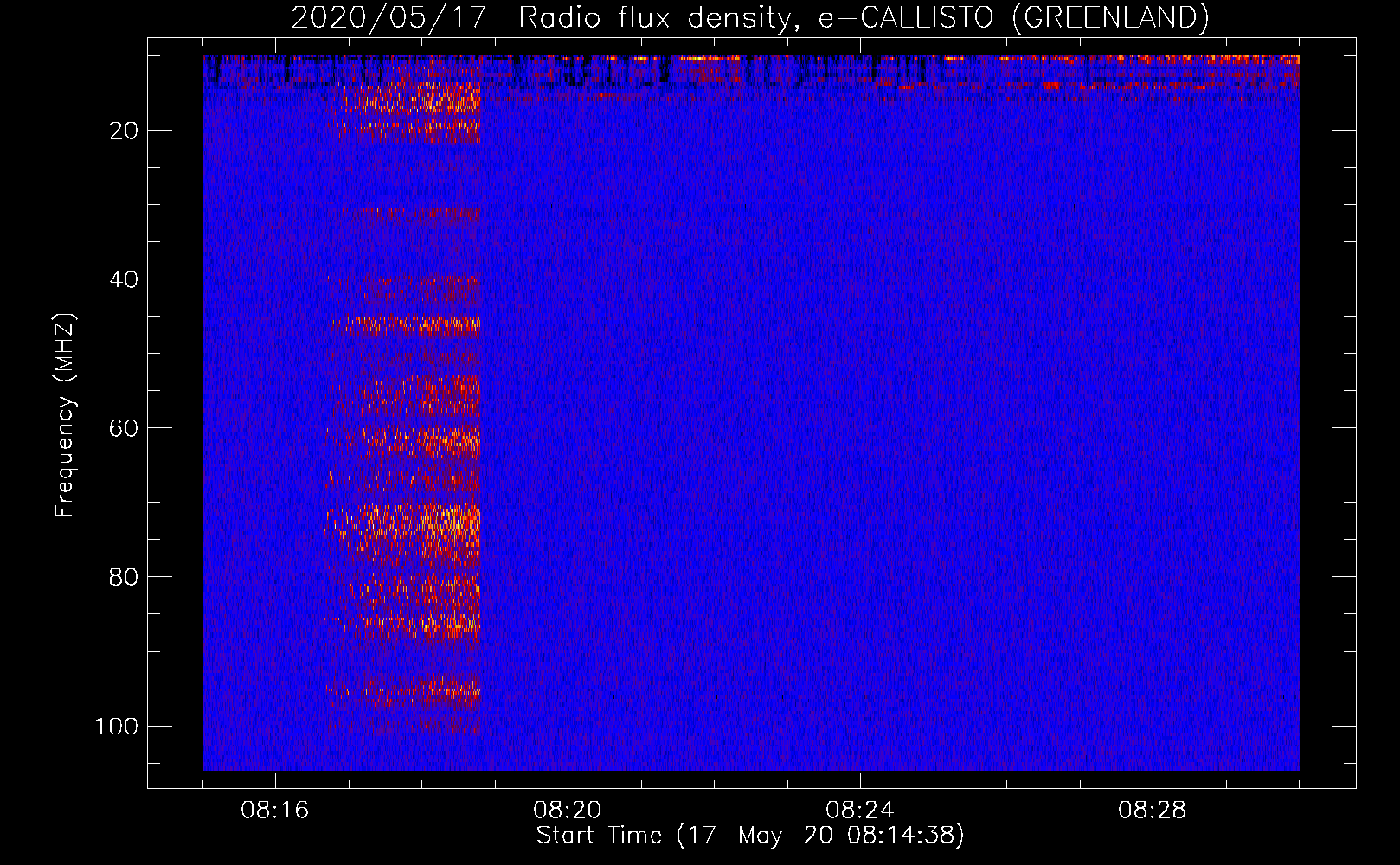Click the 'Start Time (17-May-20 08:14:38)' label
The image size is (1400, 865).
[749, 836]
